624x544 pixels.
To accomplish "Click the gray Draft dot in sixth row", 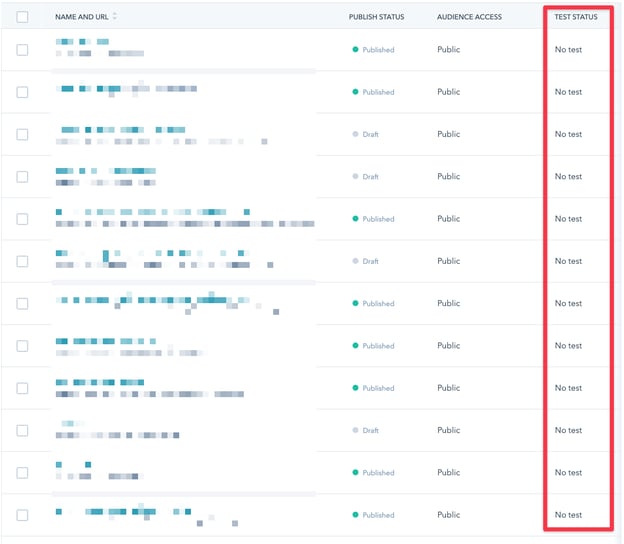I will point(355,261).
